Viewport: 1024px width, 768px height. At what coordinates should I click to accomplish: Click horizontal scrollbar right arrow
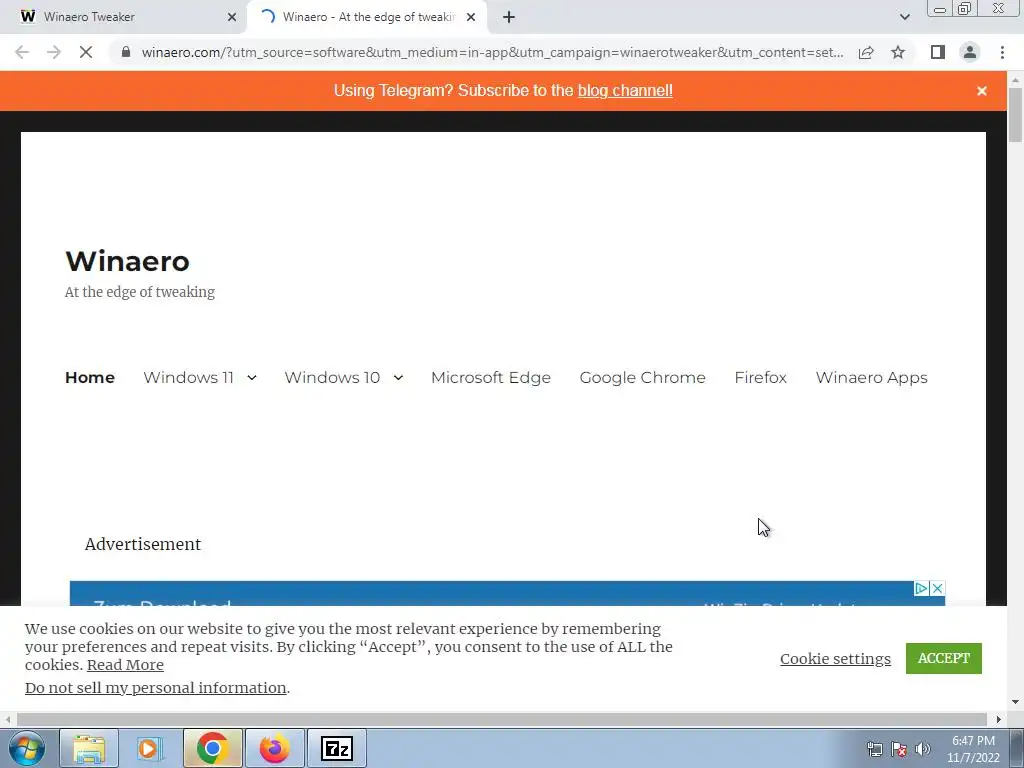[x=999, y=719]
